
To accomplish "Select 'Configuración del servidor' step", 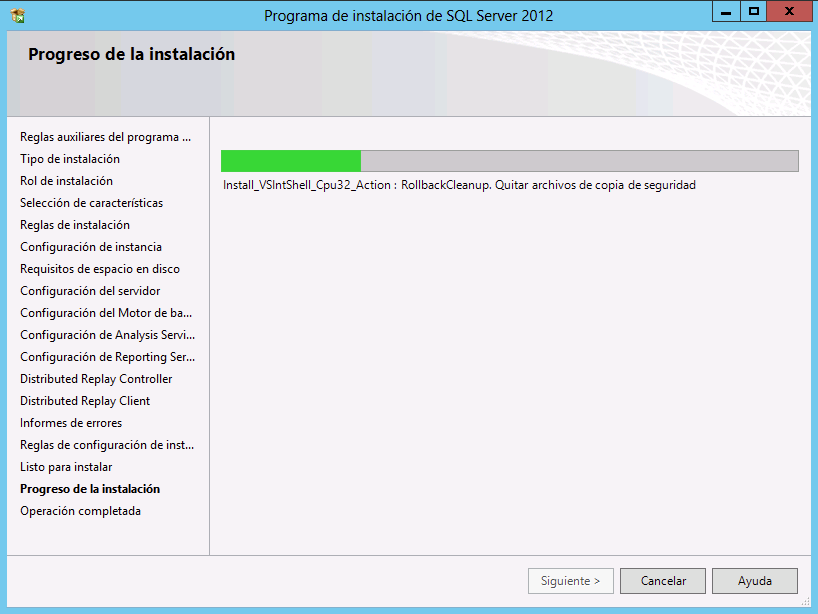I will coord(90,291).
